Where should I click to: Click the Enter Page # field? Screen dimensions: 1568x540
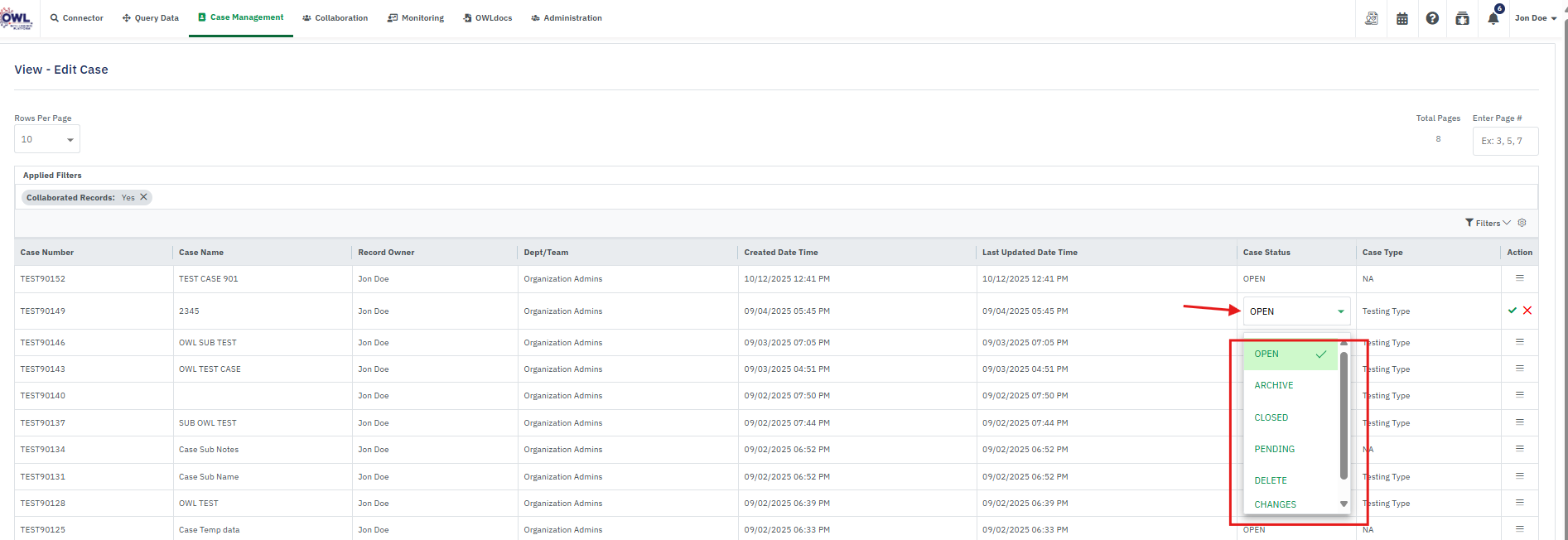1505,141
